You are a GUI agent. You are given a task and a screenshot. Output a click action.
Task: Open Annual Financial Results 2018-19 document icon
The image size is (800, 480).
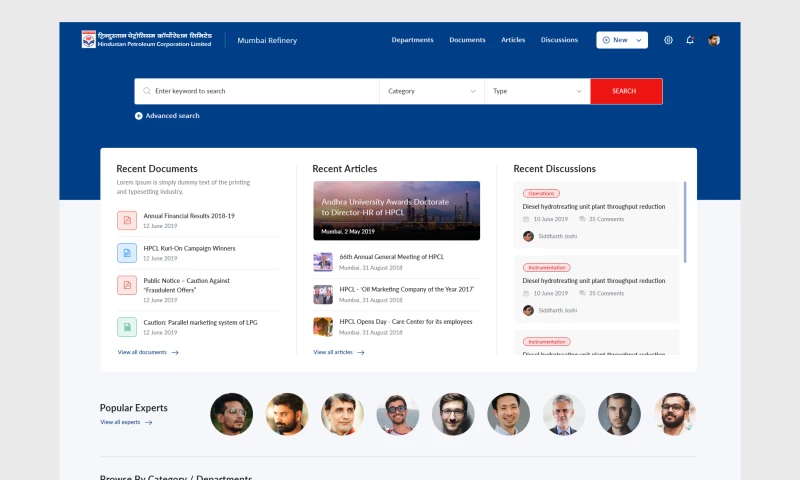click(x=127, y=220)
